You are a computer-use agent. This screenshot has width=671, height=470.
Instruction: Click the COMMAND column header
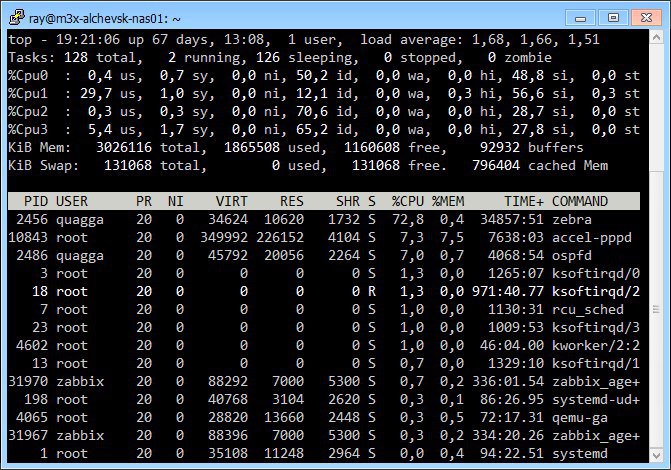pos(580,201)
